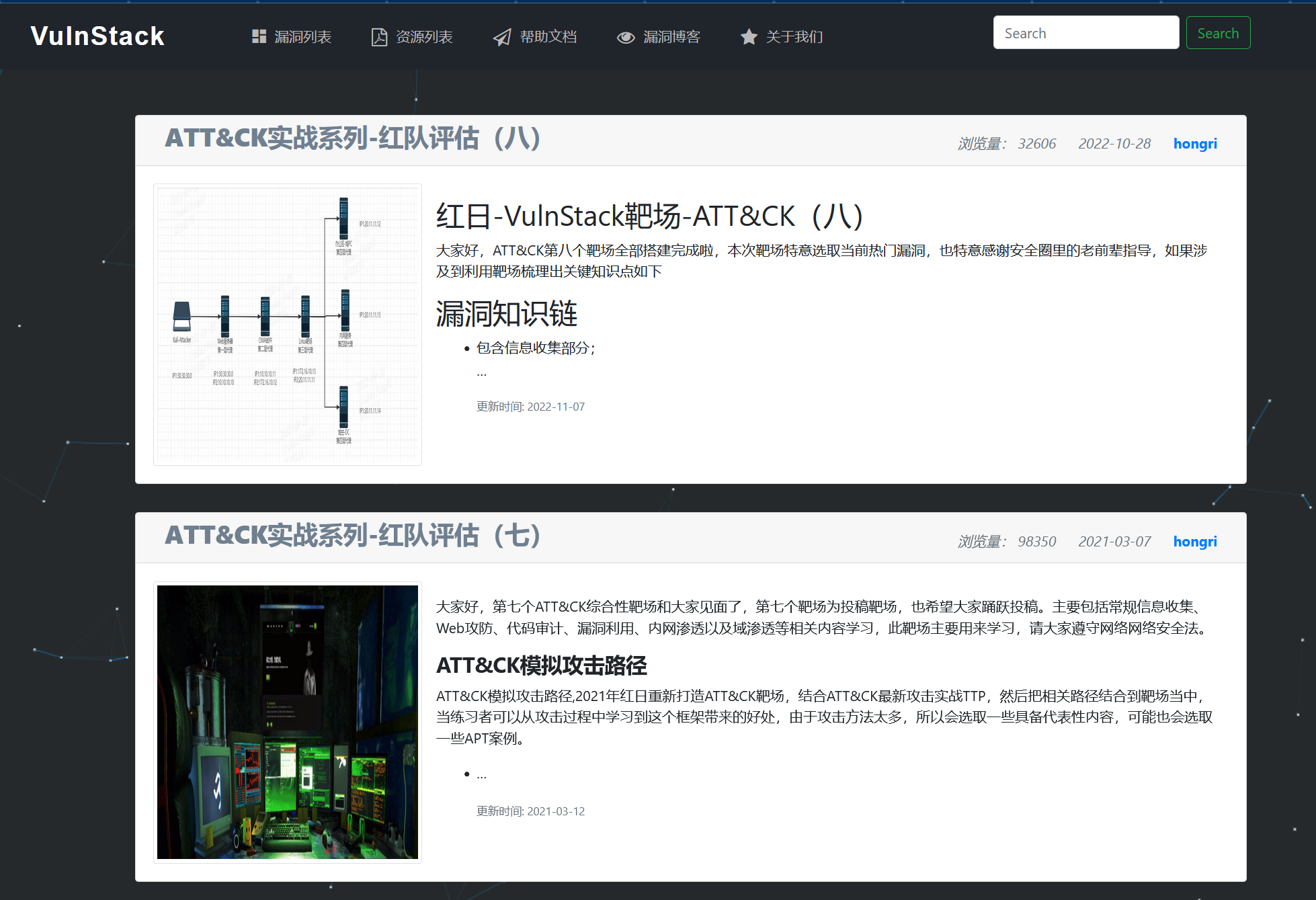Open 漏洞博客 in the navbar
This screenshot has width=1316, height=900.
(671, 37)
